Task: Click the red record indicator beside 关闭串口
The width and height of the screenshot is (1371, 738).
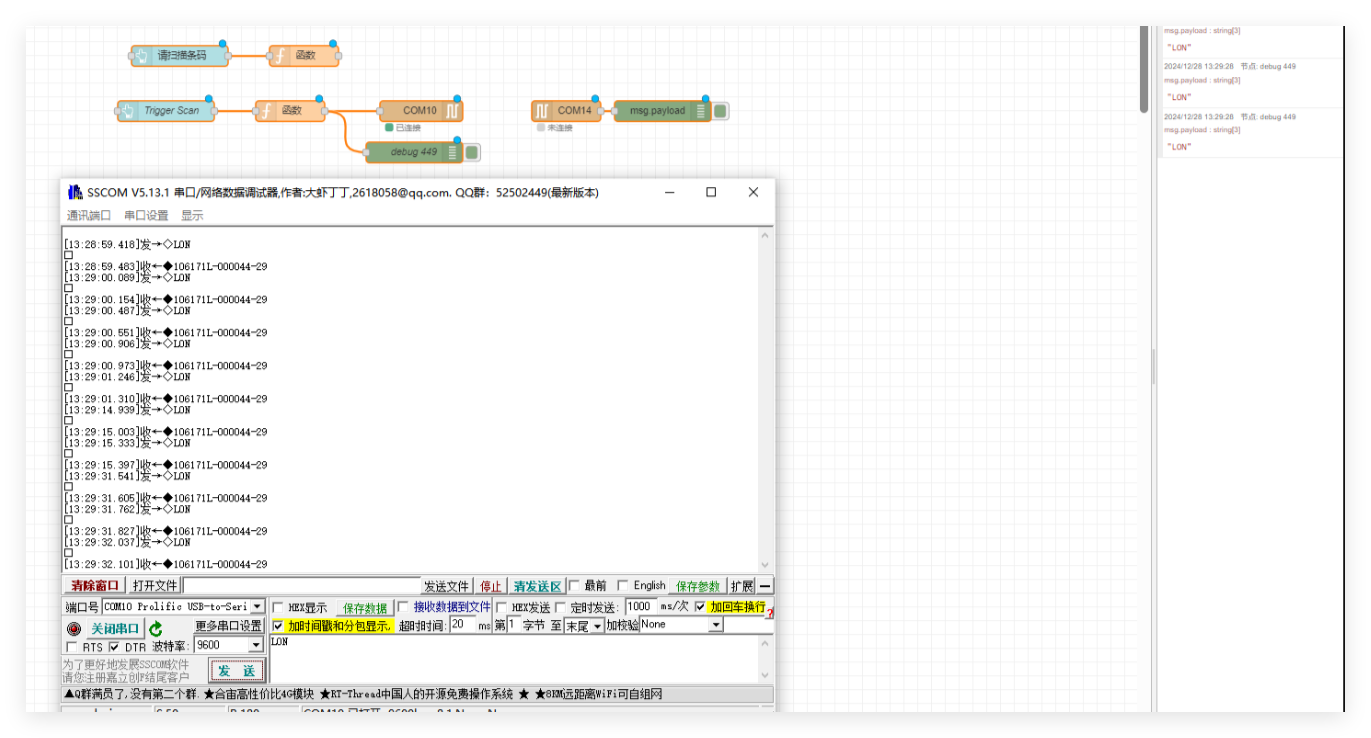Action: (73, 629)
